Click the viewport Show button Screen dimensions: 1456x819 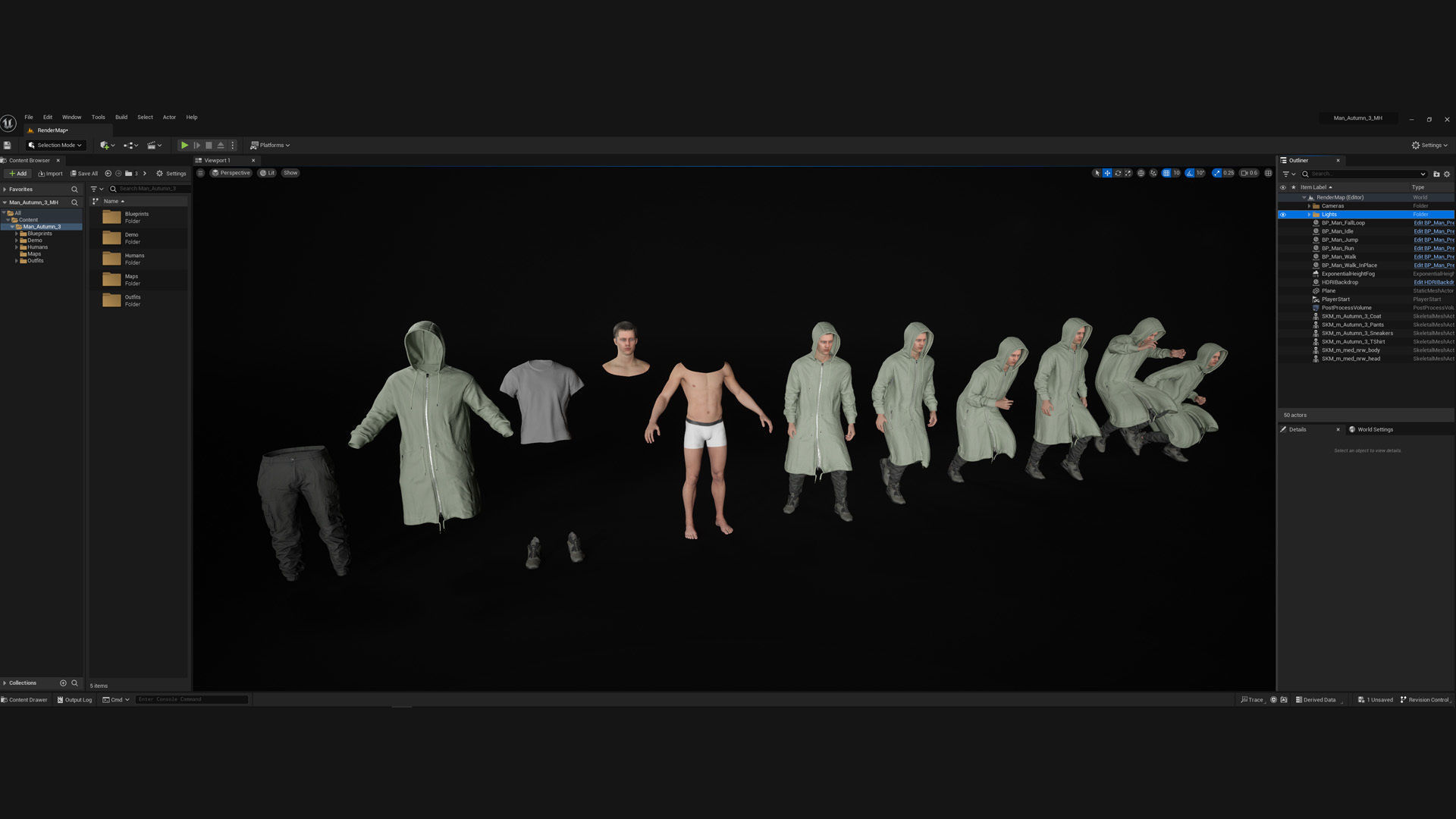point(290,173)
